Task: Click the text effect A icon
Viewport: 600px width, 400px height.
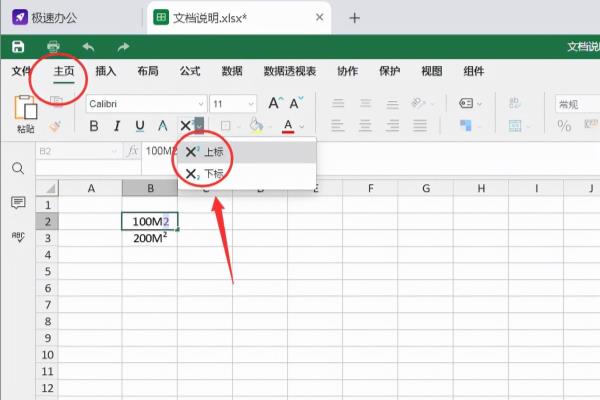Action: click(x=163, y=126)
